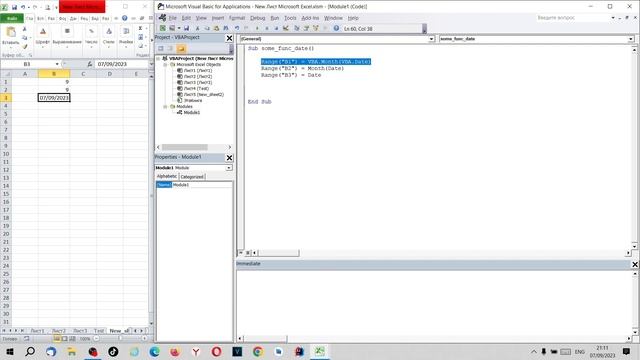This screenshot has width=640, height=360.
Task: Open dropdown arrow next to Insert UserForm icon
Action: point(179,28)
